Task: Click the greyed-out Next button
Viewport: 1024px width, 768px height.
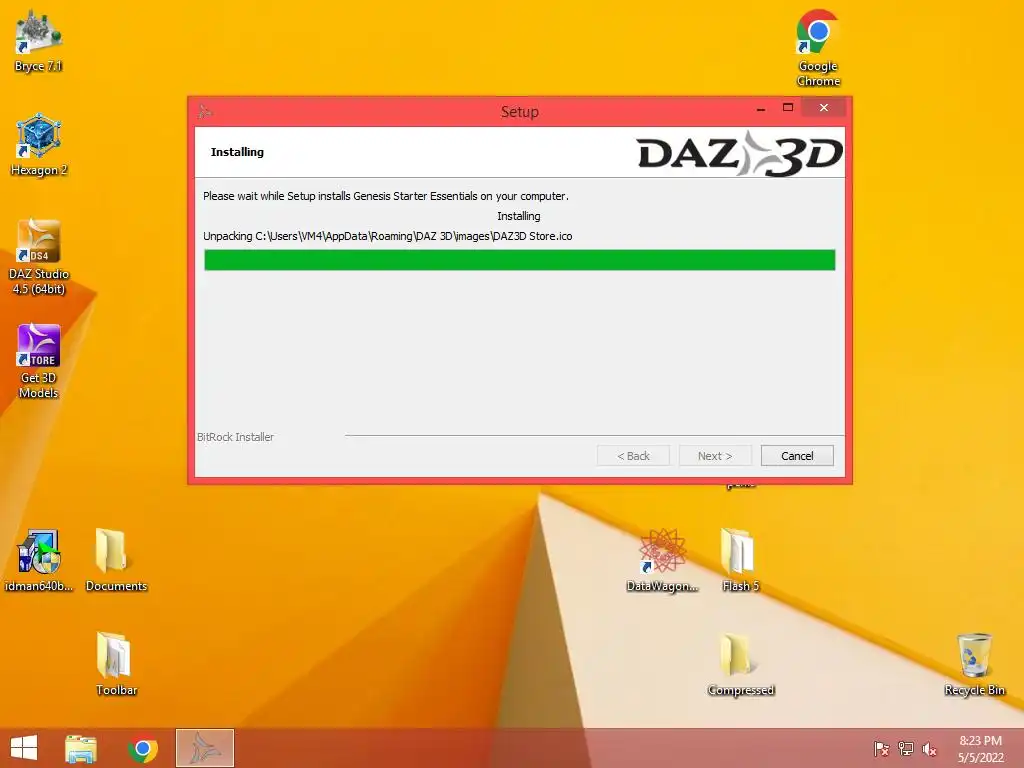Action: coord(715,456)
